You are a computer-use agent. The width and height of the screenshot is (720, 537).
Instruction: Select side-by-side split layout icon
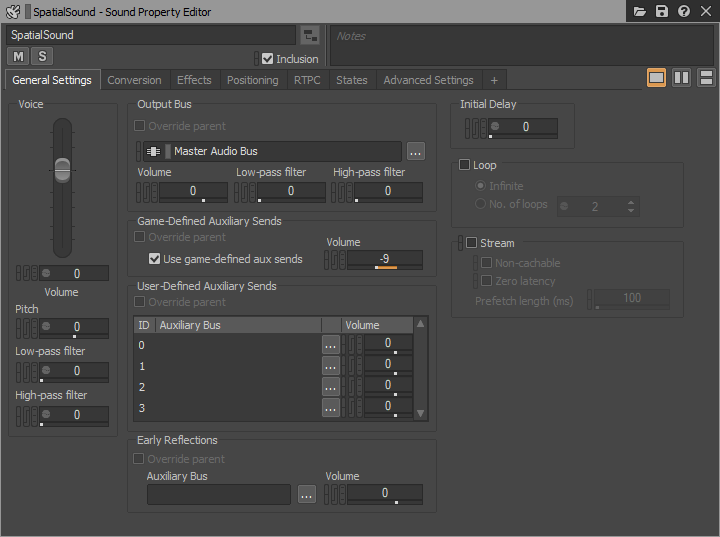(x=681, y=78)
